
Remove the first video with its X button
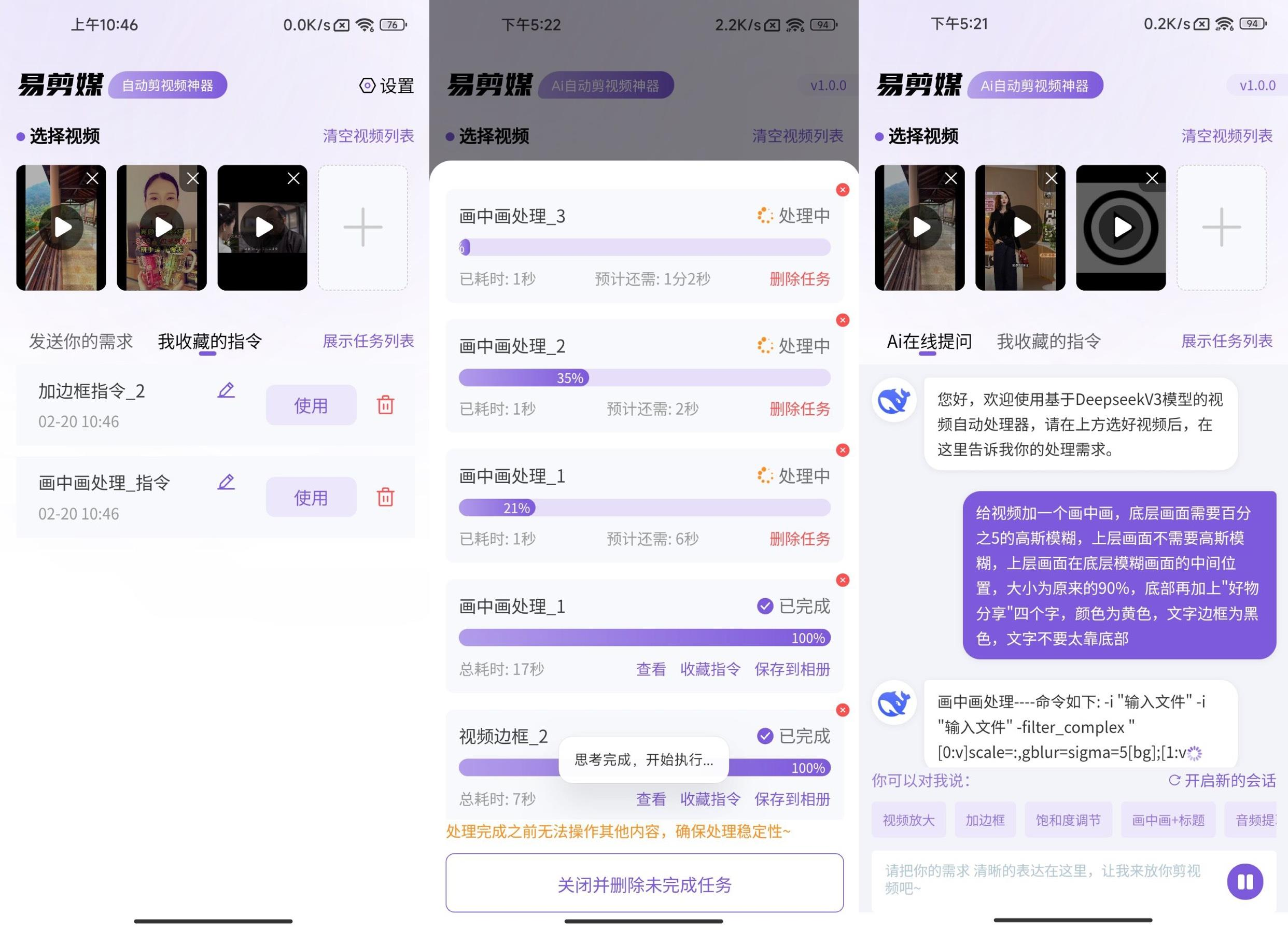[x=93, y=178]
